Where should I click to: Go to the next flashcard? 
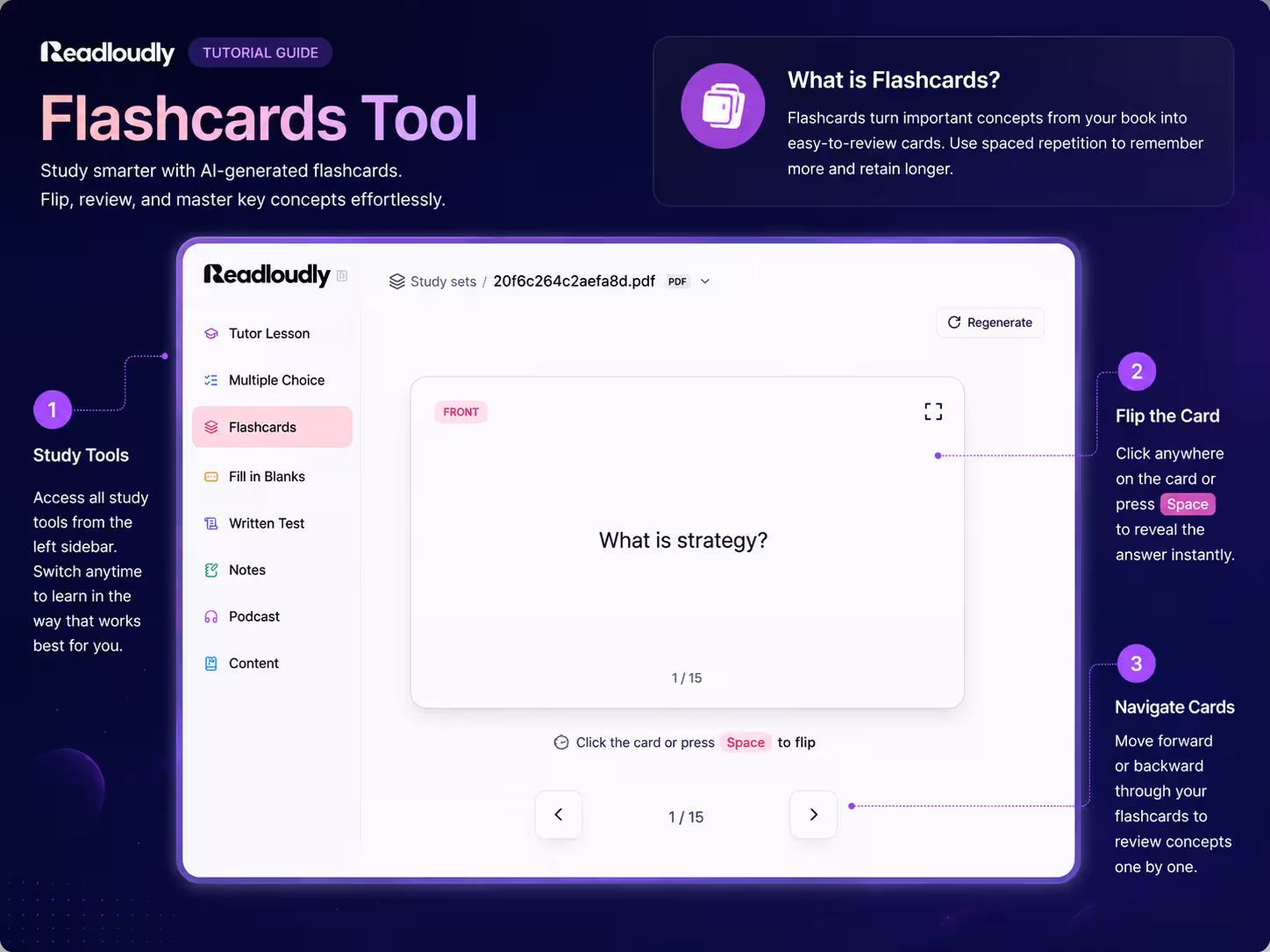click(x=813, y=814)
